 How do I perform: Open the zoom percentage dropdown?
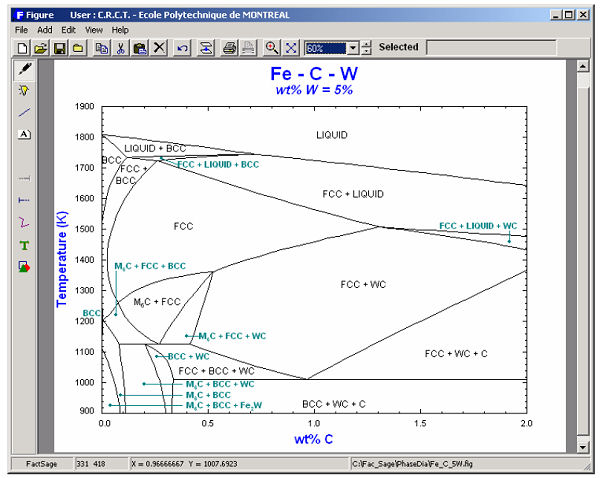[351, 48]
